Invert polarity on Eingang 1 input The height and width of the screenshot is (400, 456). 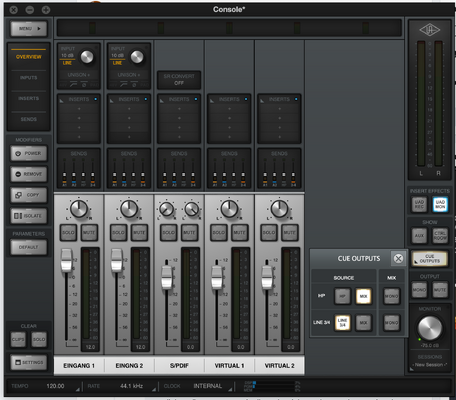(x=84, y=85)
